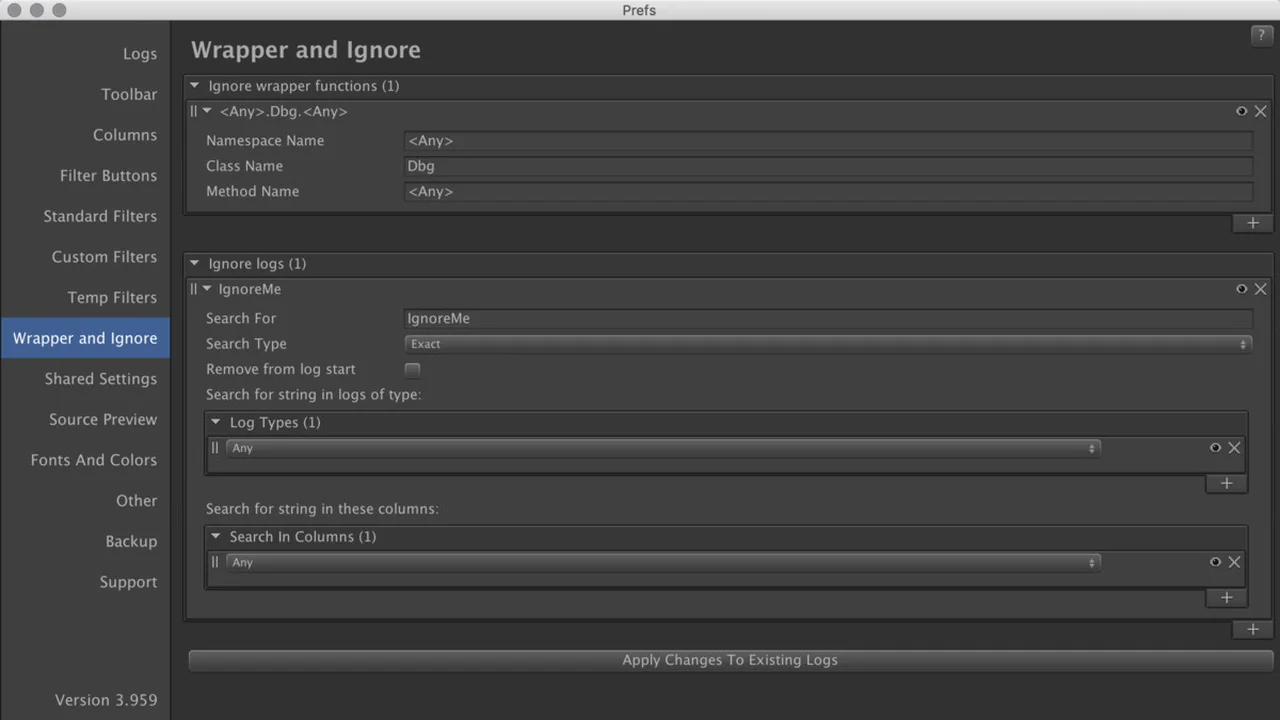Image resolution: width=1280 pixels, height=720 pixels.
Task: Remove the Any entry in Search In Columns
Action: pyautogui.click(x=1234, y=562)
